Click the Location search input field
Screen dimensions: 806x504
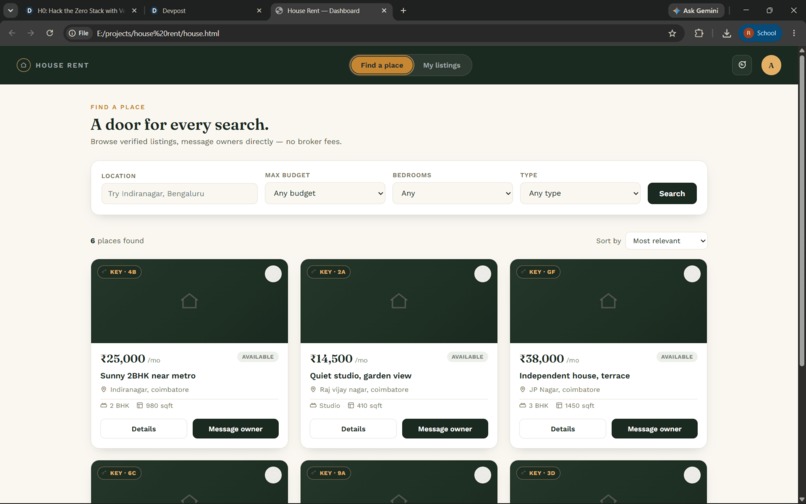[x=179, y=194]
